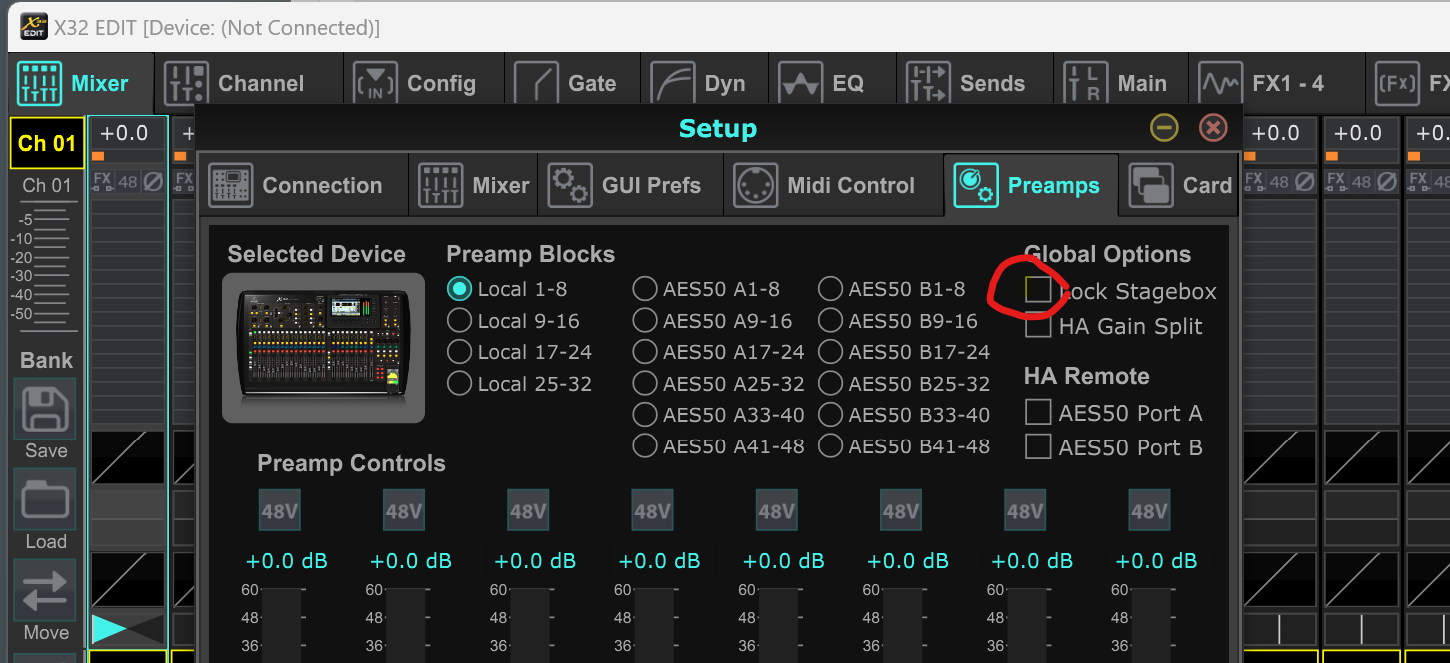Select AES50 B17-24 preamp block
This screenshot has width=1450, height=663.
[831, 352]
